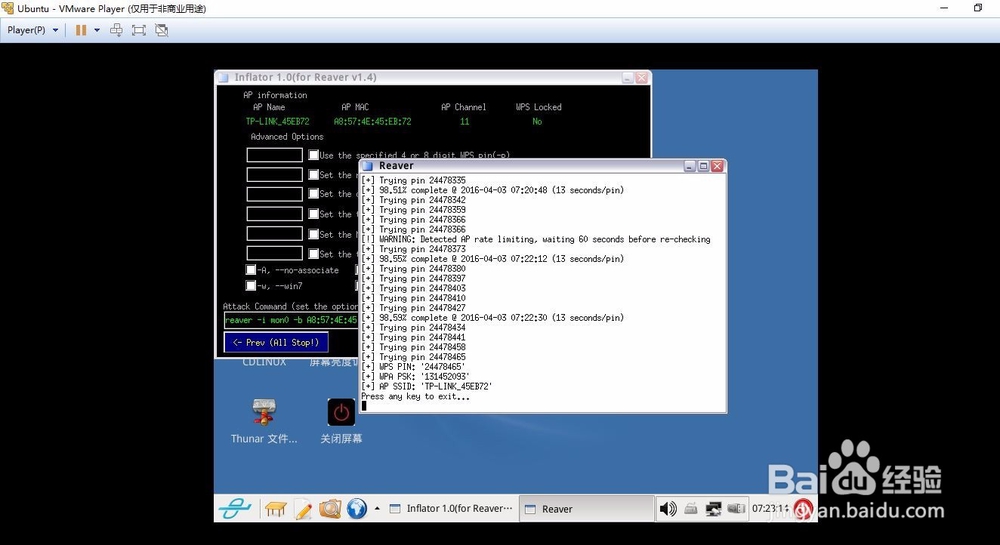Minimize the Inflator 1.0 window
This screenshot has width=1000, height=545.
[628, 77]
